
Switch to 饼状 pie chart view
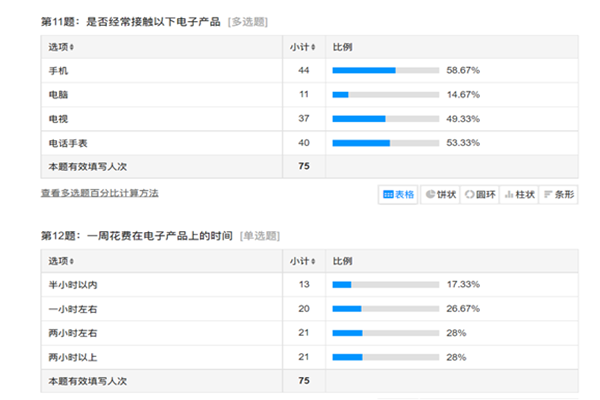pyautogui.click(x=440, y=195)
